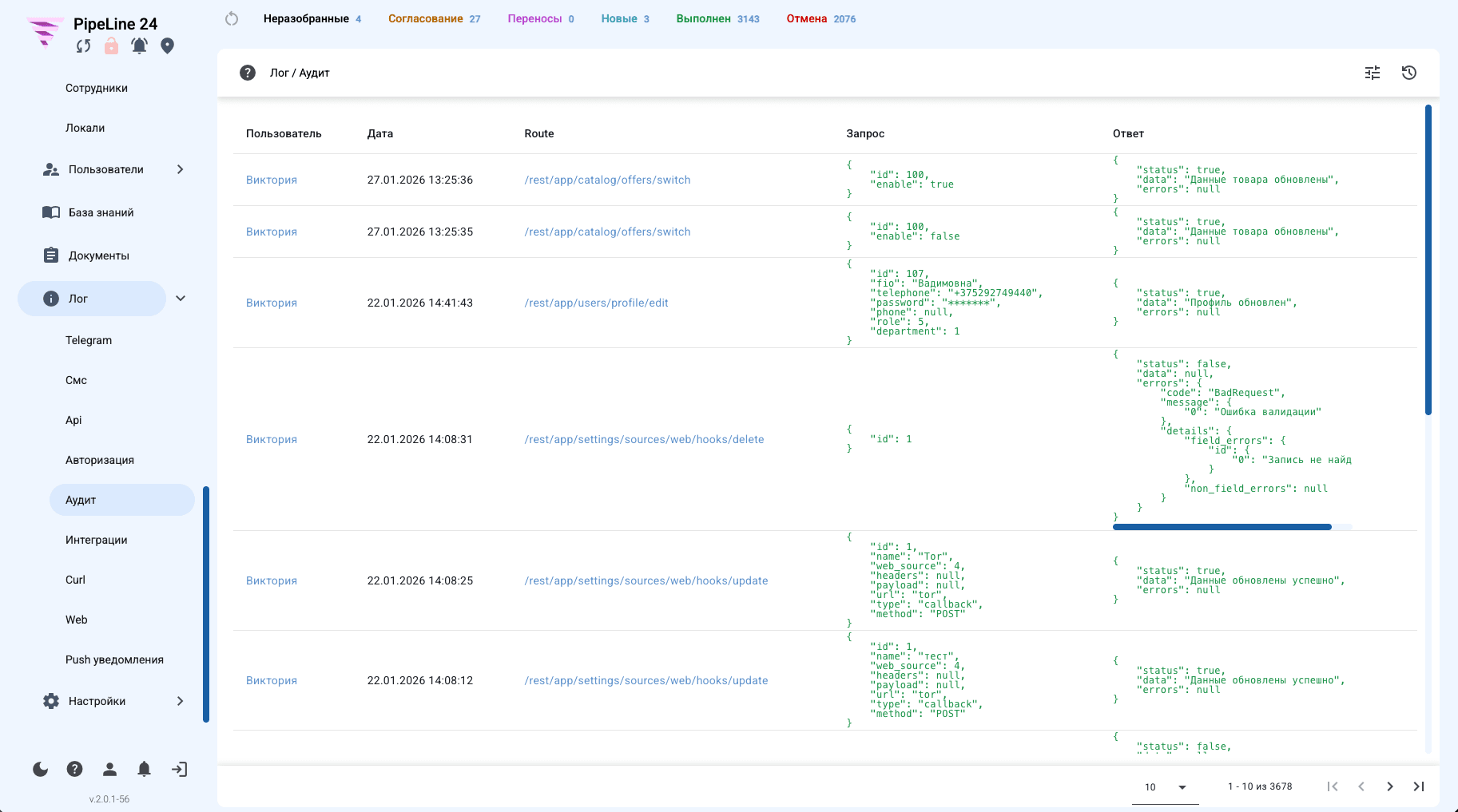1458x812 pixels.
Task: Open the rows-per-page dropdown showing 10
Action: (1166, 786)
